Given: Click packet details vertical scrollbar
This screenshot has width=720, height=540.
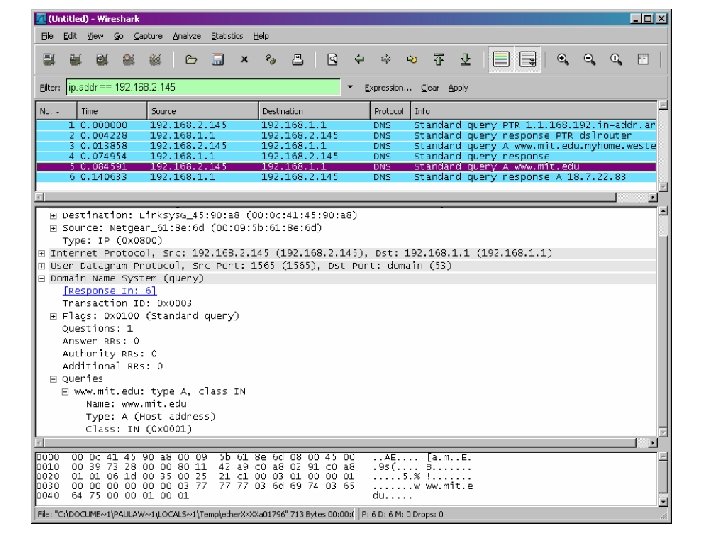Looking at the screenshot, I should tap(663, 322).
